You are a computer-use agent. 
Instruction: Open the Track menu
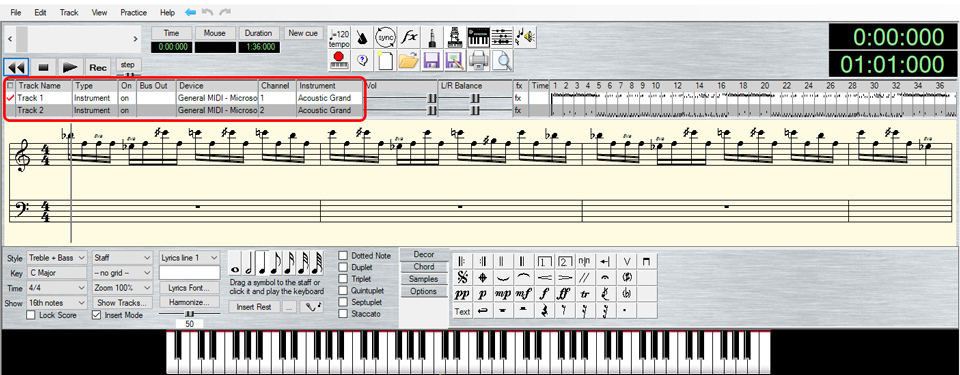point(69,12)
